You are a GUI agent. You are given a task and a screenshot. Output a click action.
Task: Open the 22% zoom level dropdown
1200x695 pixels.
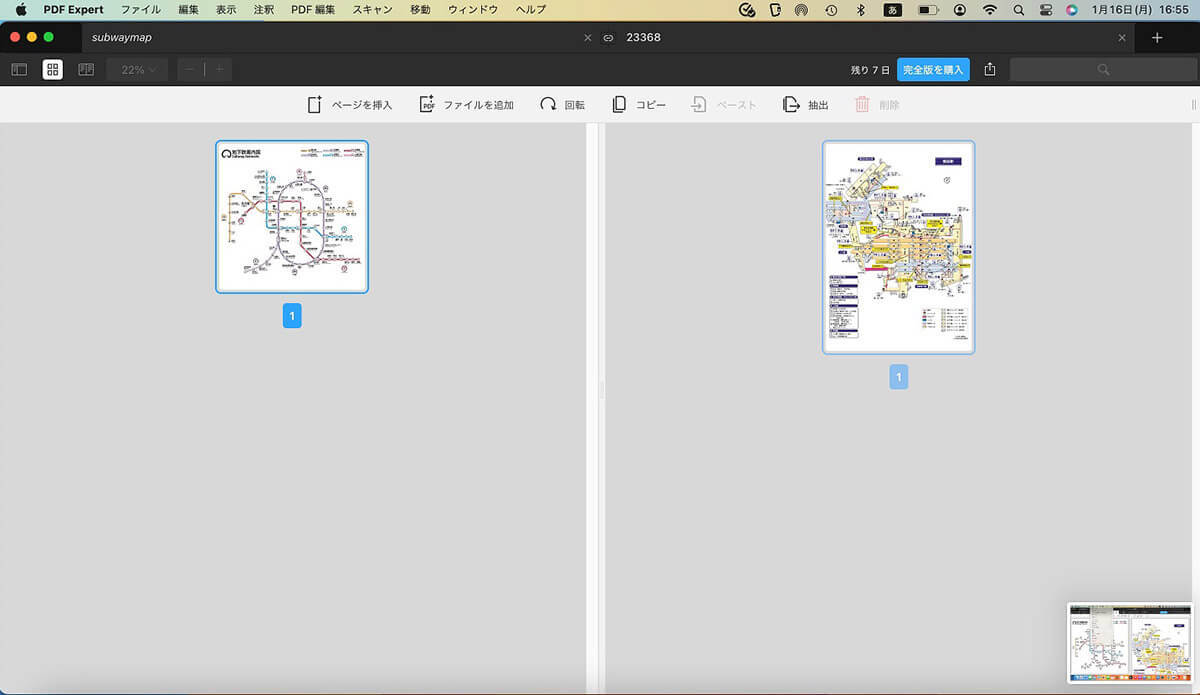pos(137,70)
